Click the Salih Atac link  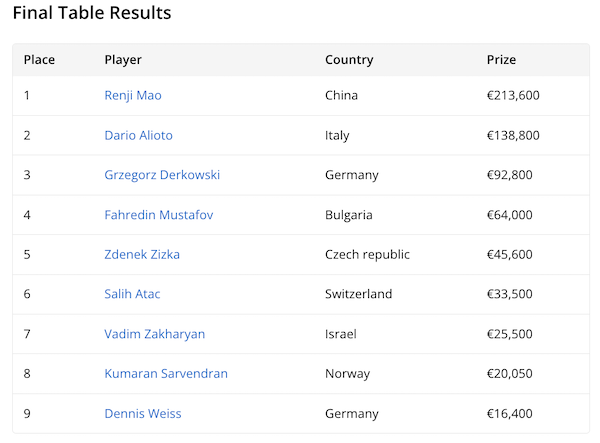point(132,294)
